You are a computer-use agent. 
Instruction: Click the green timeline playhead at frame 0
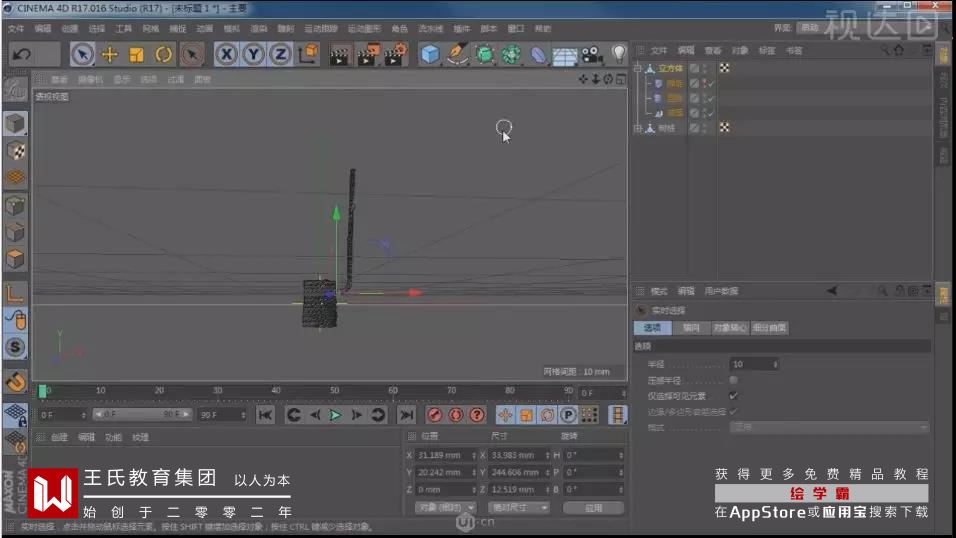click(x=43, y=391)
